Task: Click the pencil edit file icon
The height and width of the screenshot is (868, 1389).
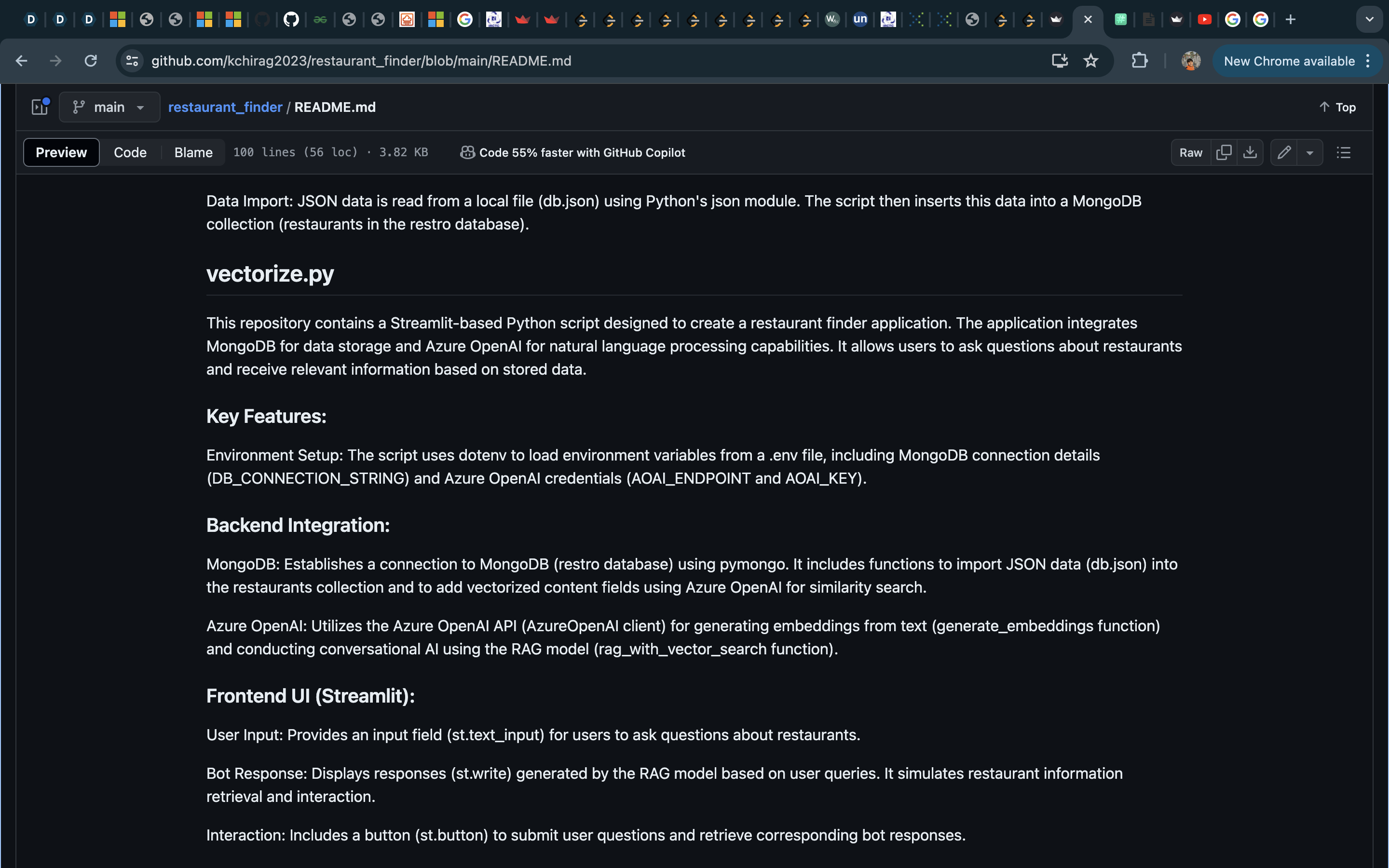Action: [1284, 152]
